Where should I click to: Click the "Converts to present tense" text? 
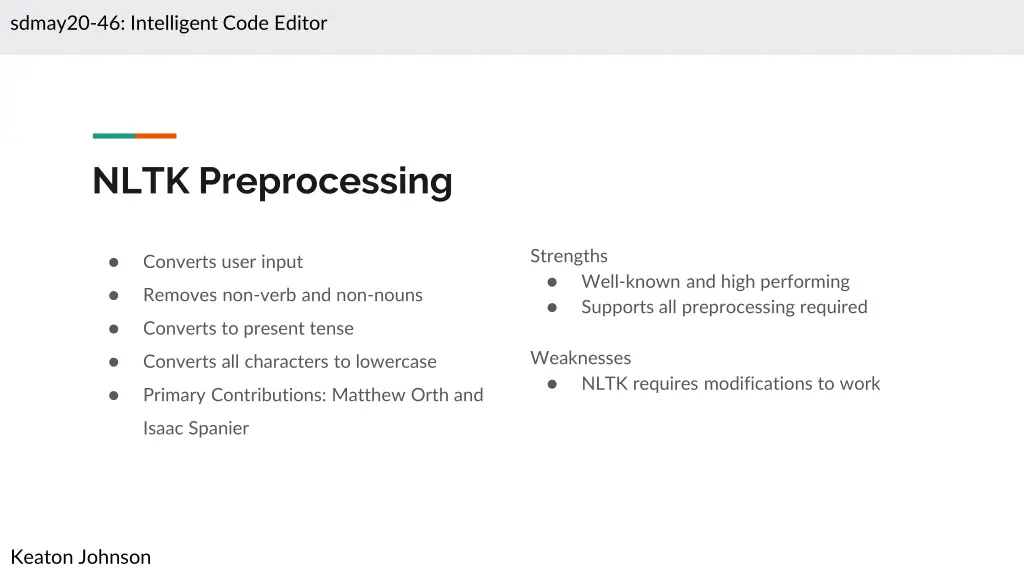[248, 329]
